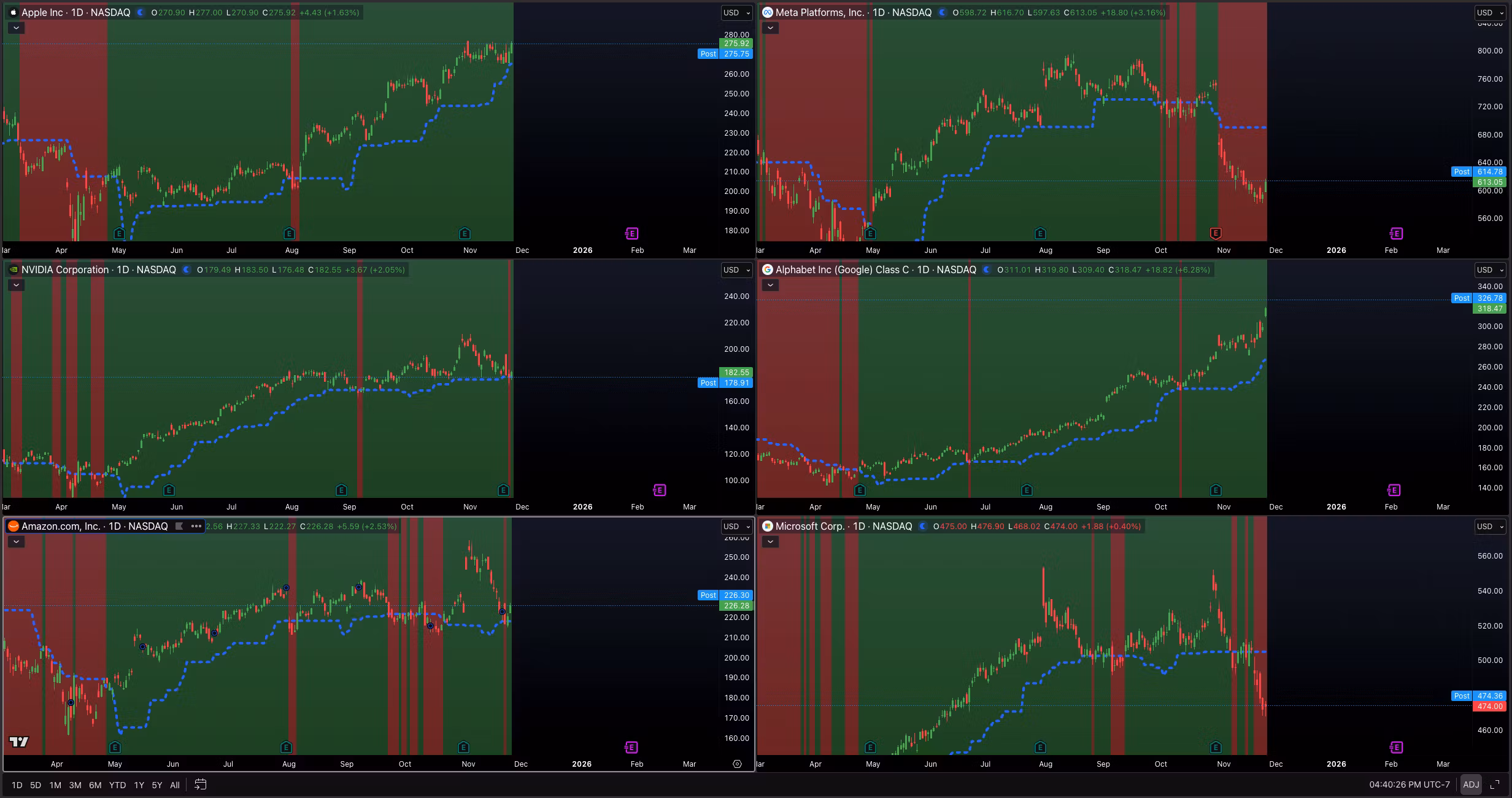Image resolution: width=1512 pixels, height=798 pixels.
Task: Open Meta's upcoming purple earnings marker
Action: click(x=1396, y=233)
